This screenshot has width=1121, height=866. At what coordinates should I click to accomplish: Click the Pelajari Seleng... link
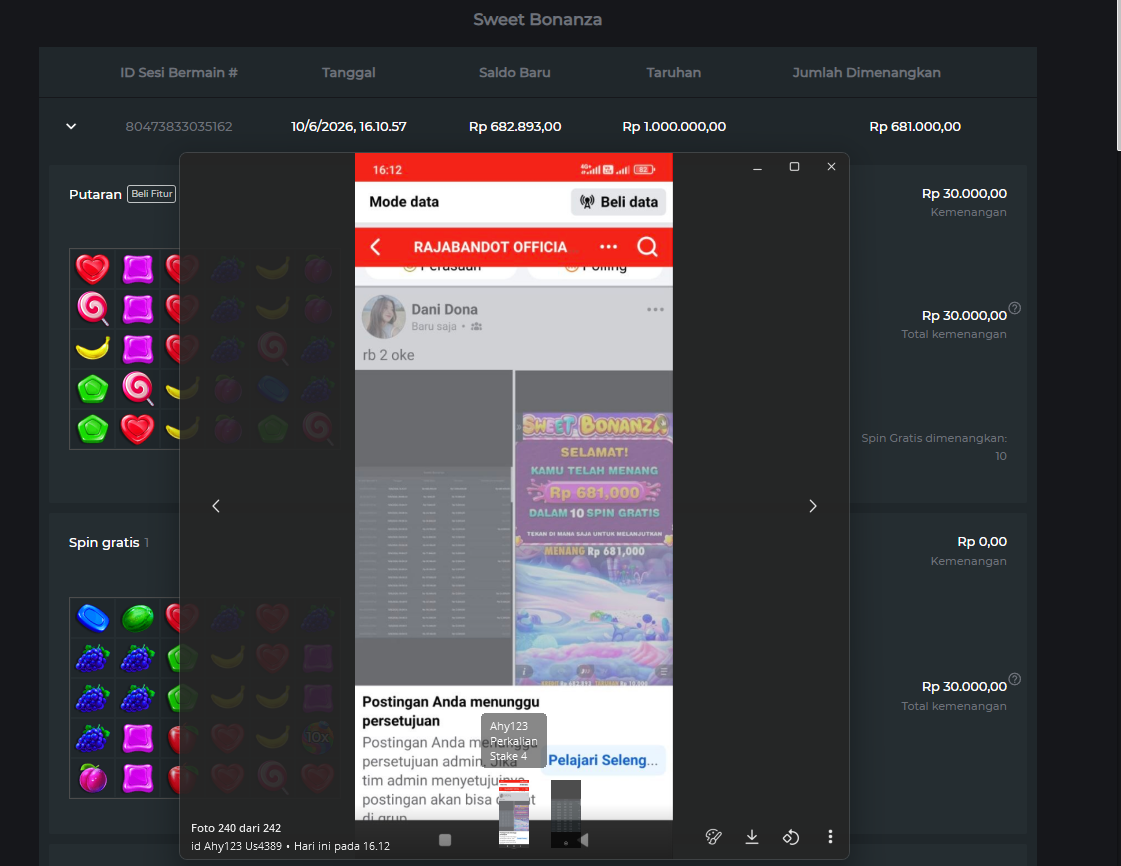(x=603, y=760)
